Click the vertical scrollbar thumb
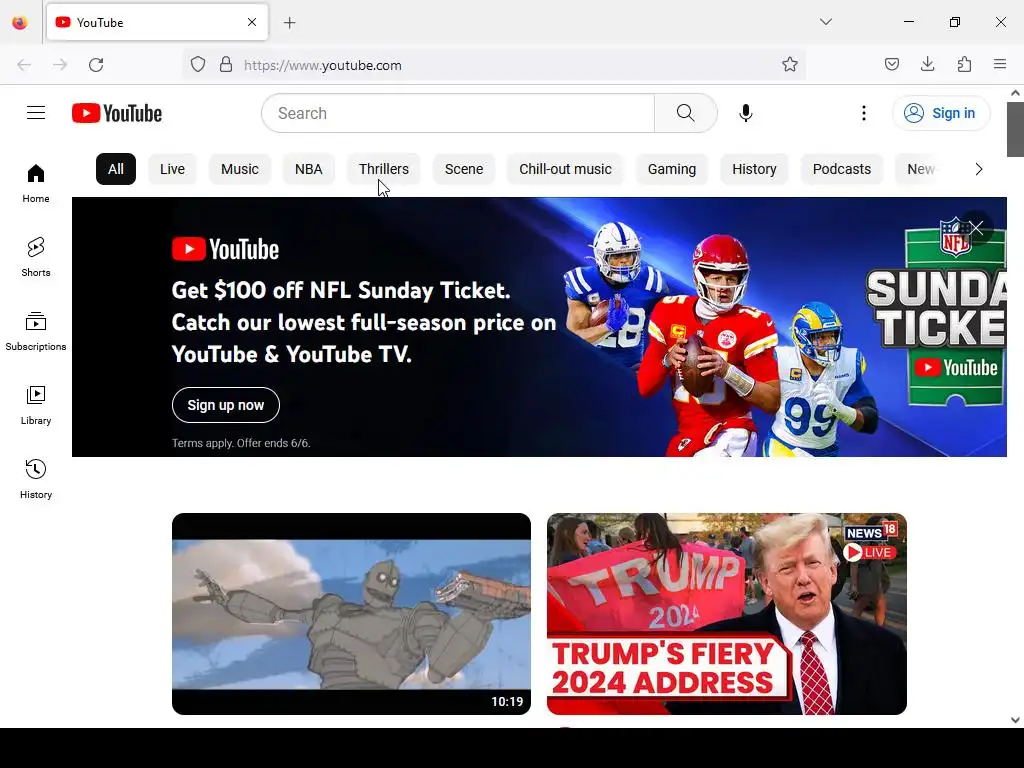 (1015, 129)
